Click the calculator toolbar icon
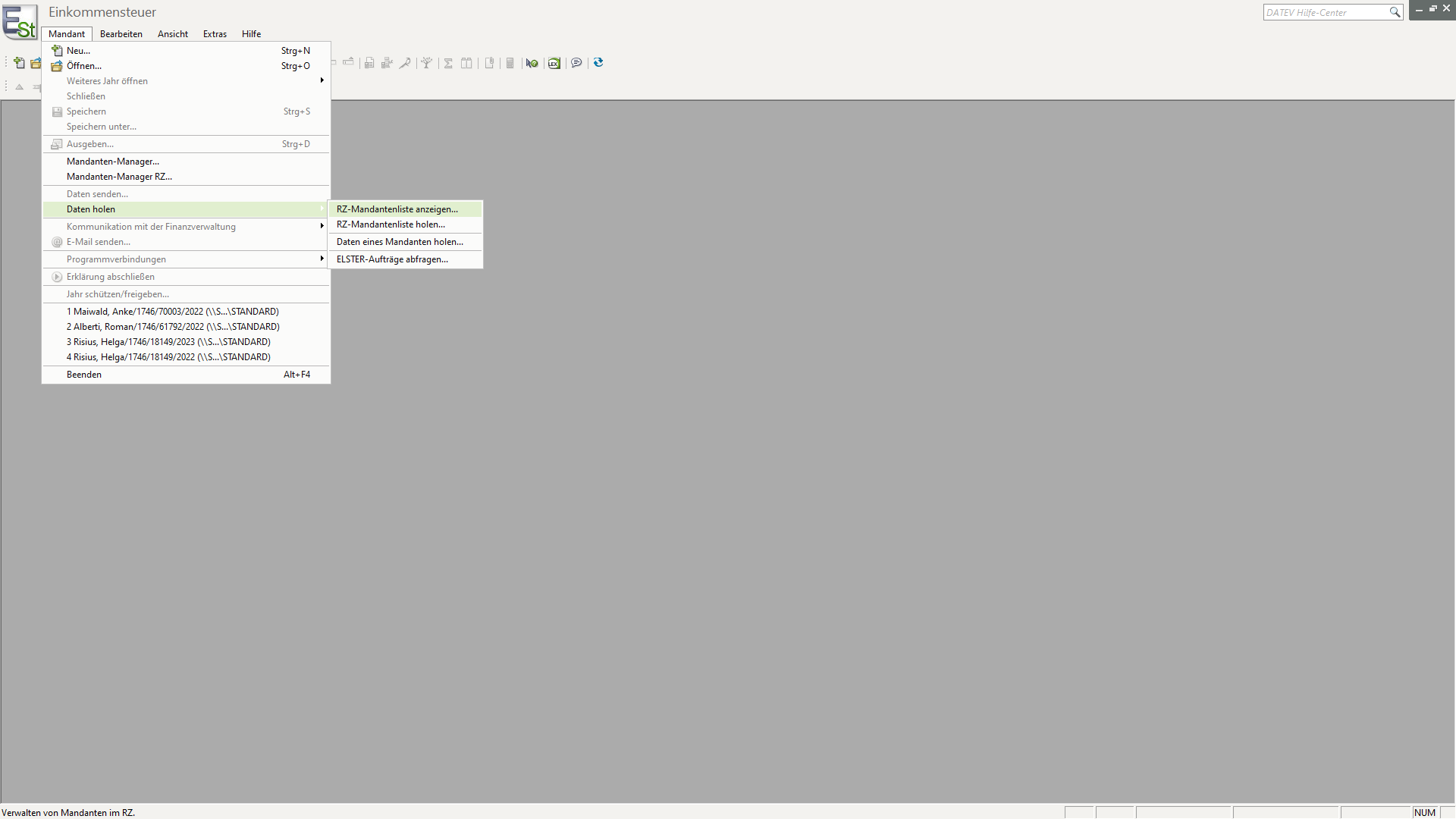This screenshot has width=1456, height=819. [510, 63]
